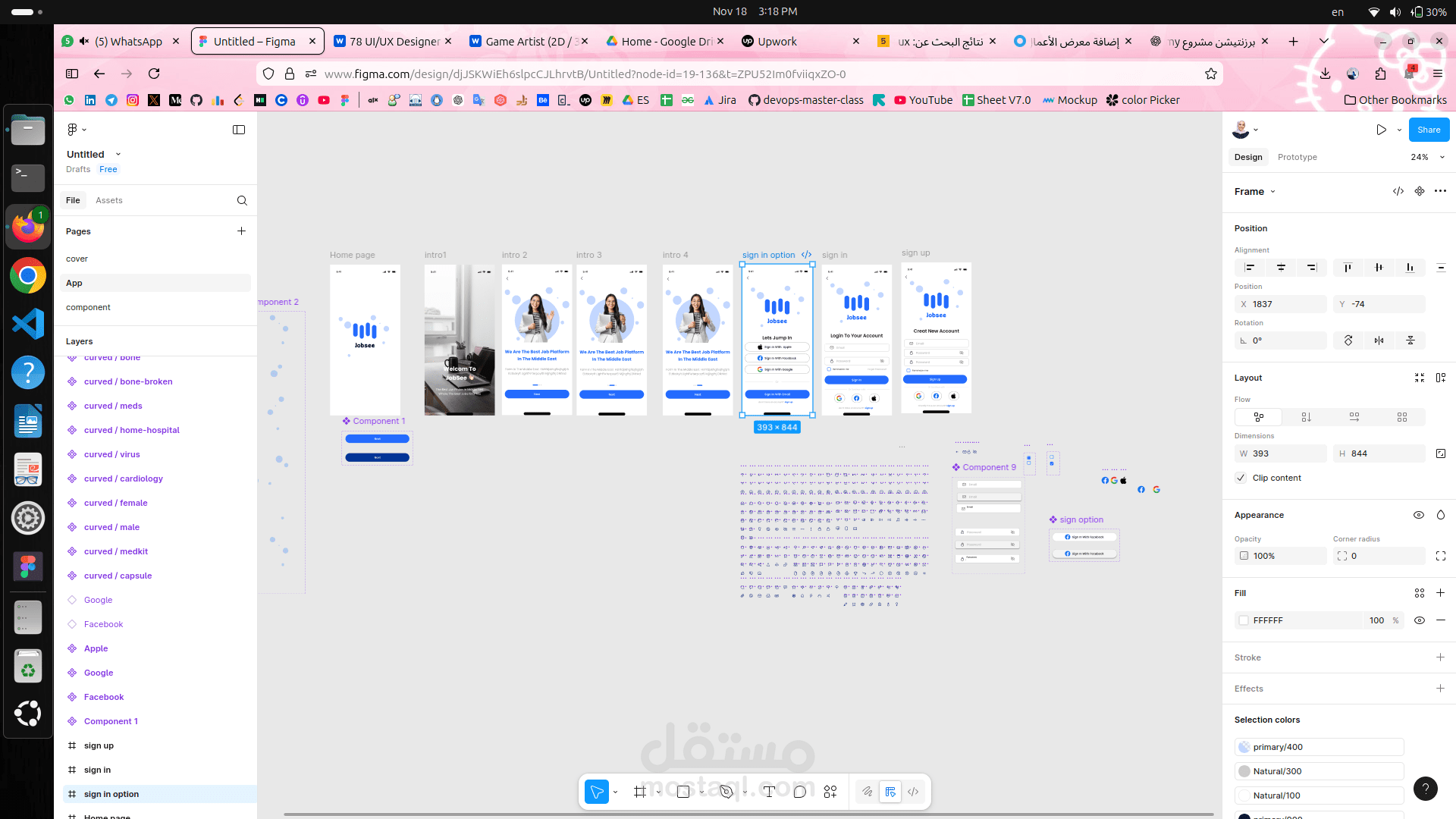Open Figma help question mark button
This screenshot has width=1456, height=819.
(1426, 789)
